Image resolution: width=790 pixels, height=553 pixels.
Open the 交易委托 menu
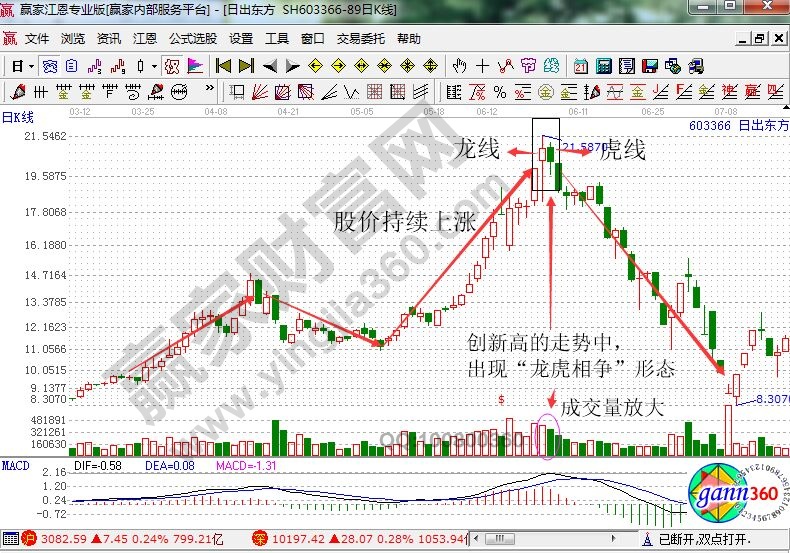(359, 39)
